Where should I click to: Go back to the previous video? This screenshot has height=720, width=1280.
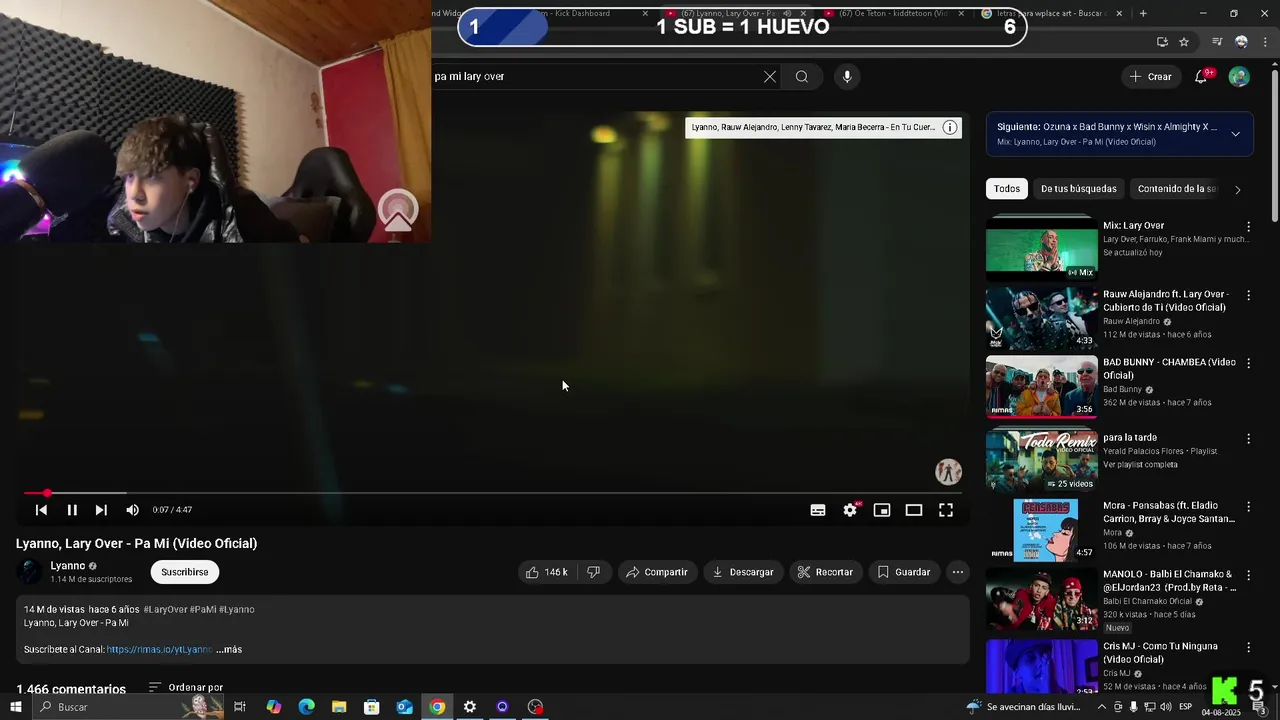pyautogui.click(x=41, y=510)
